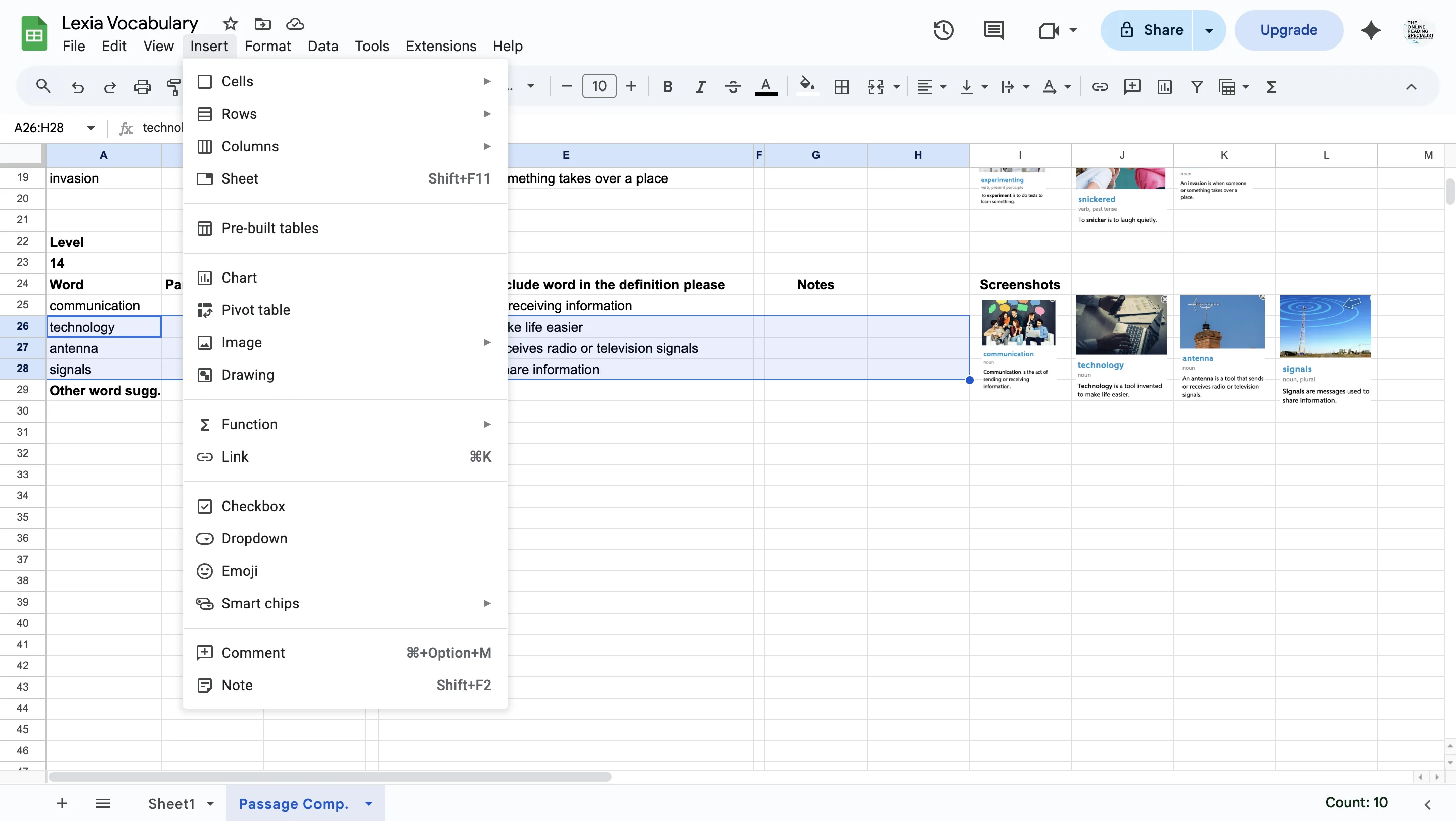Open the Format menu
This screenshot has width=1456, height=821.
268,46
